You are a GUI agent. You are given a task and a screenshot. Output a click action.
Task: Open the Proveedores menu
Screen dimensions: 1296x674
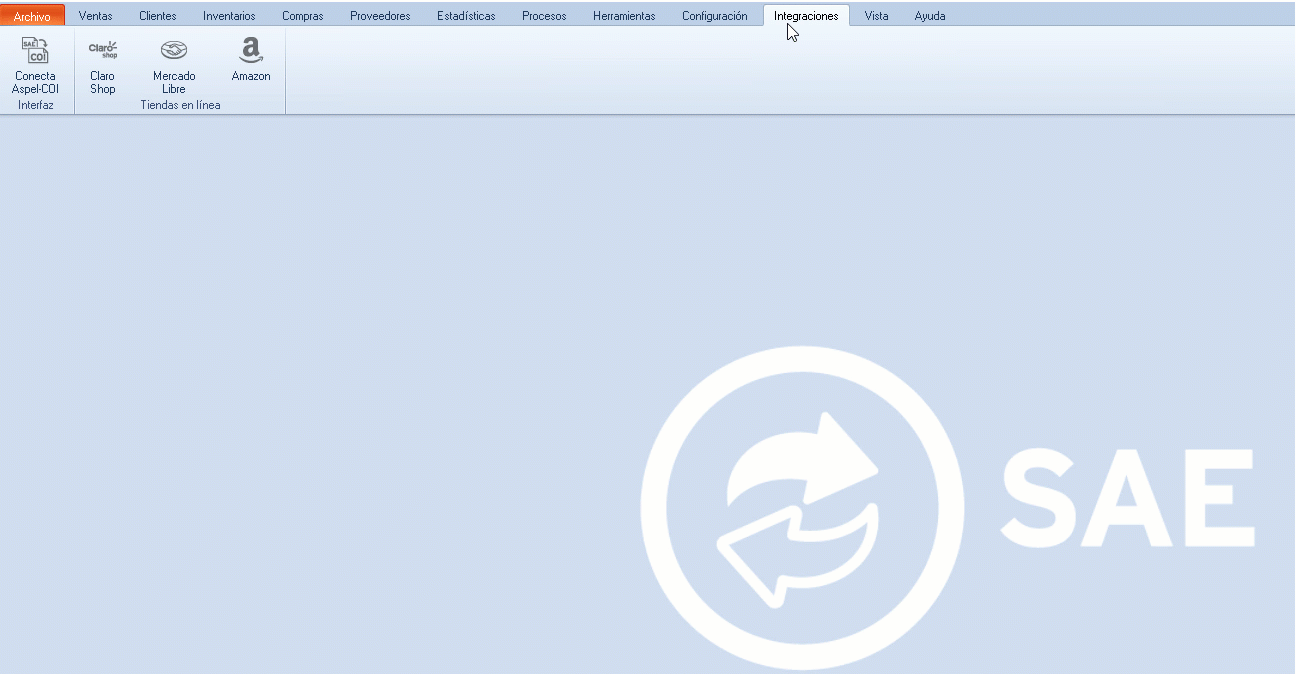pyautogui.click(x=380, y=15)
